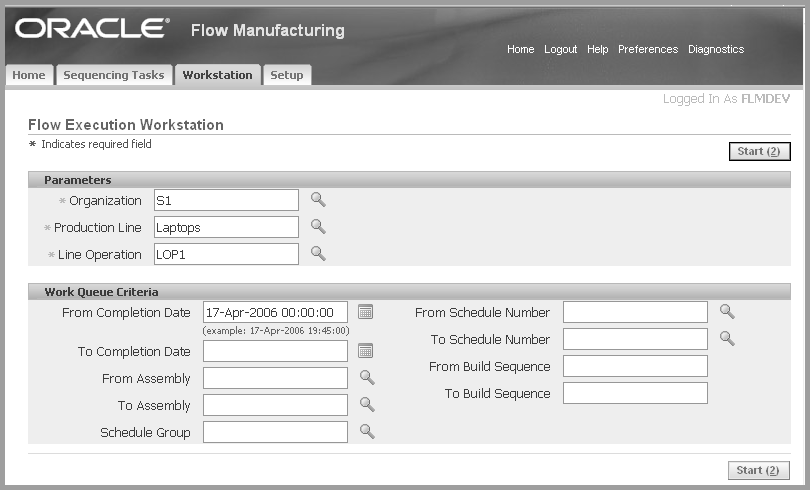This screenshot has width=810, height=490.
Task: Click the From Assembly input field
Action: [275, 378]
